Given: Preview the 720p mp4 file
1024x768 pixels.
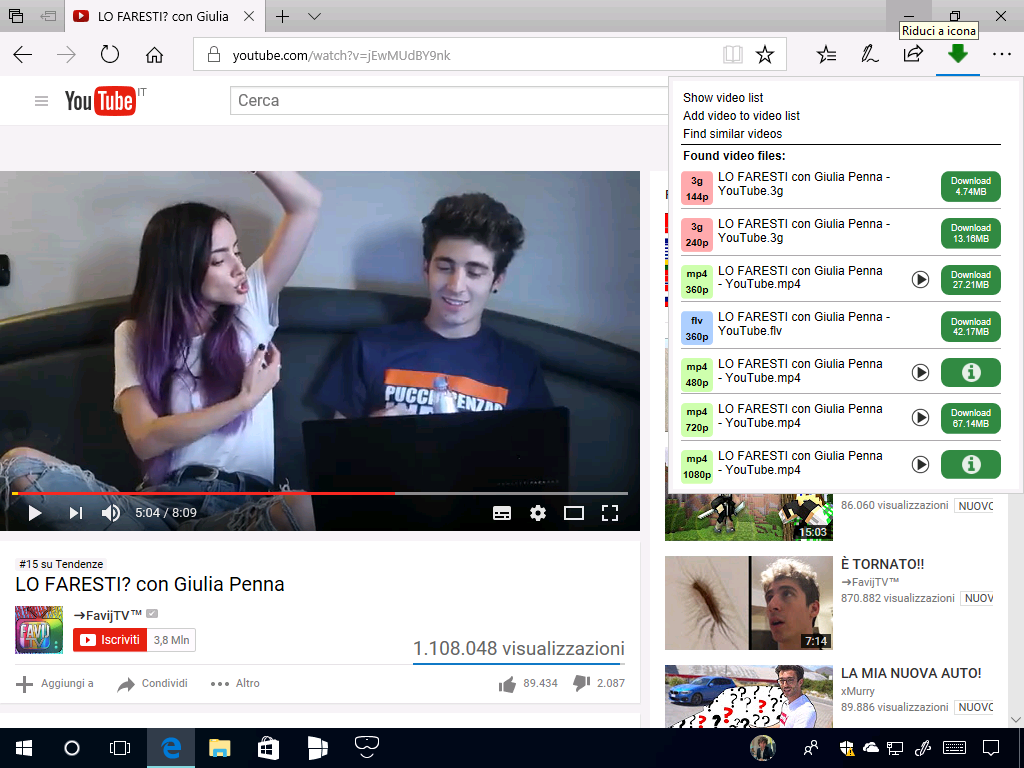Looking at the screenshot, I should [x=920, y=417].
